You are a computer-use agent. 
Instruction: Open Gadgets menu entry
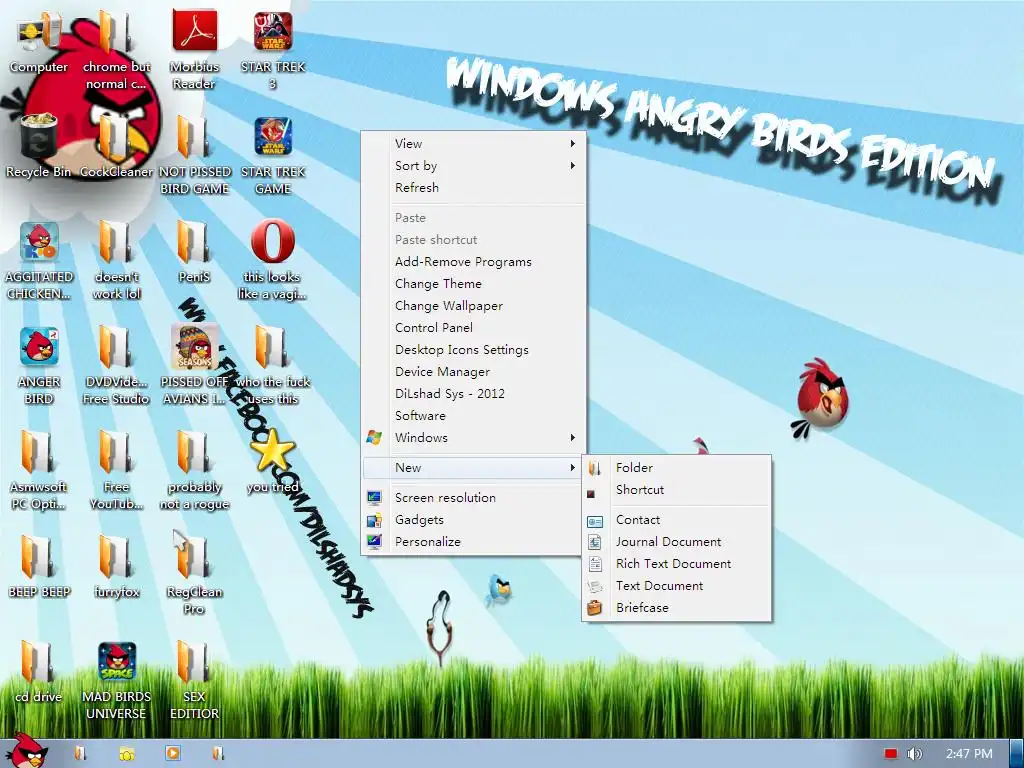point(473,520)
